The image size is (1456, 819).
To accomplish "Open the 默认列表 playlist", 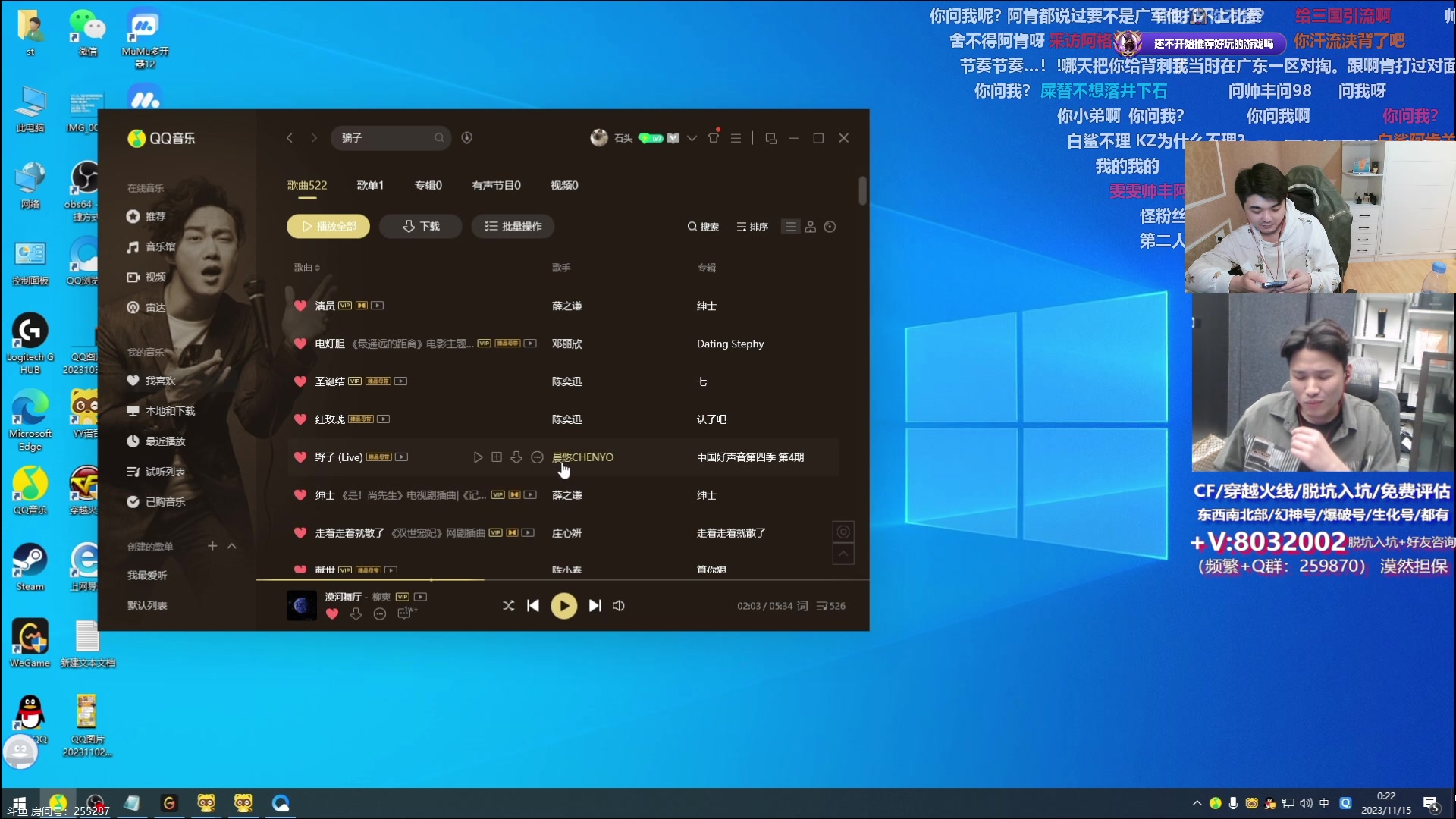I will pos(147,606).
